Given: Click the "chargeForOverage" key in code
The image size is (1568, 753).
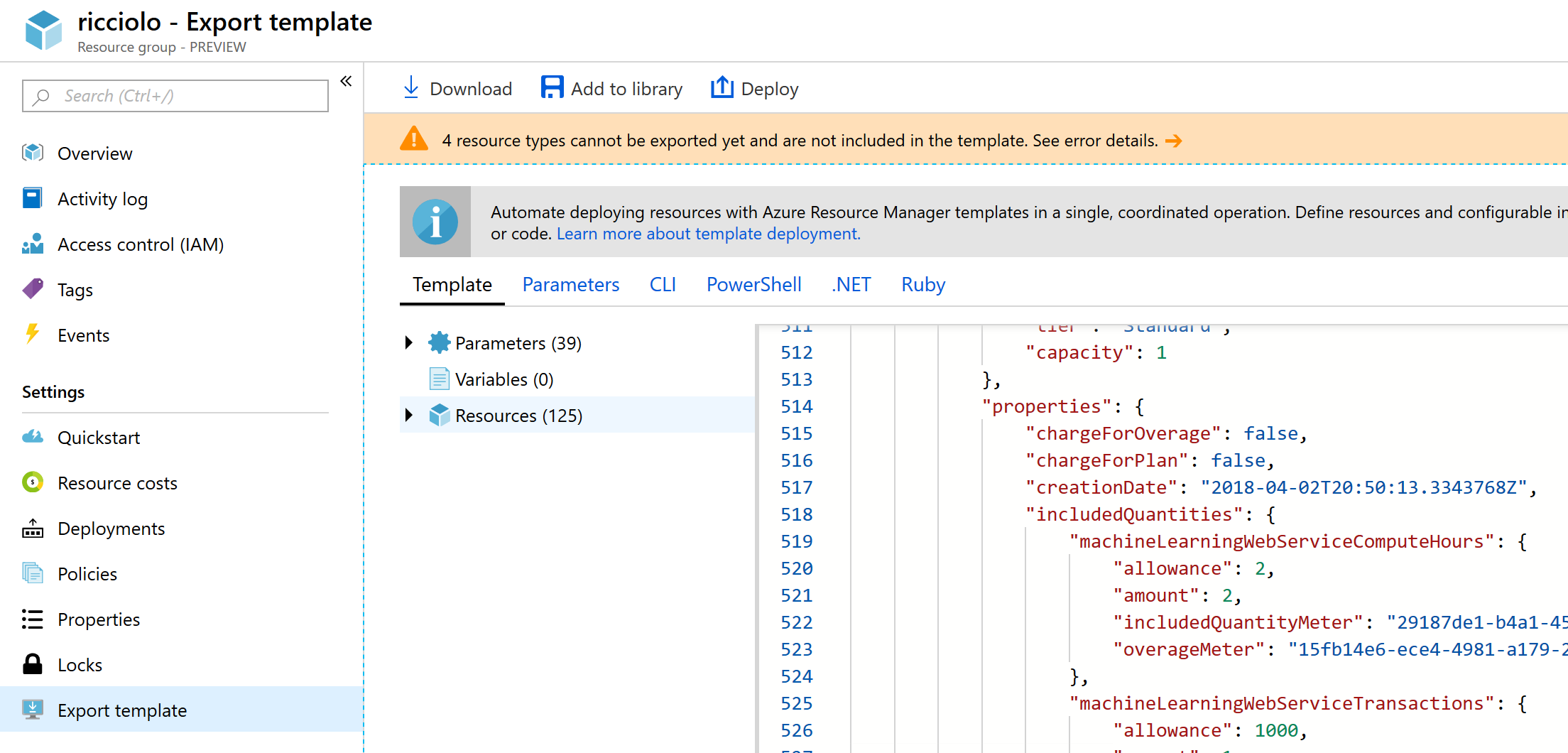Looking at the screenshot, I should point(1123,433).
